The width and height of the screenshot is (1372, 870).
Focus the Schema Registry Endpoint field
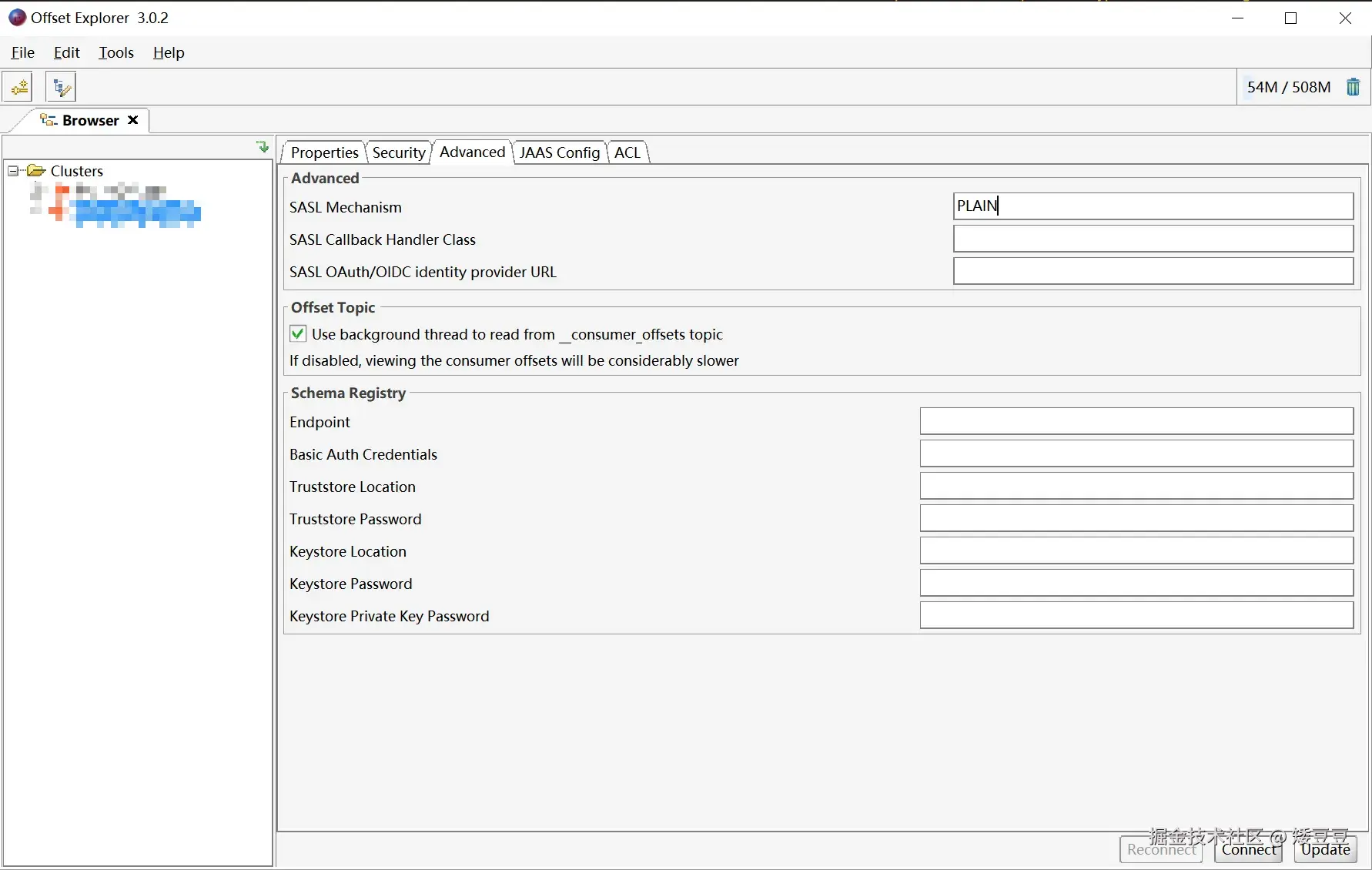[x=1136, y=421]
